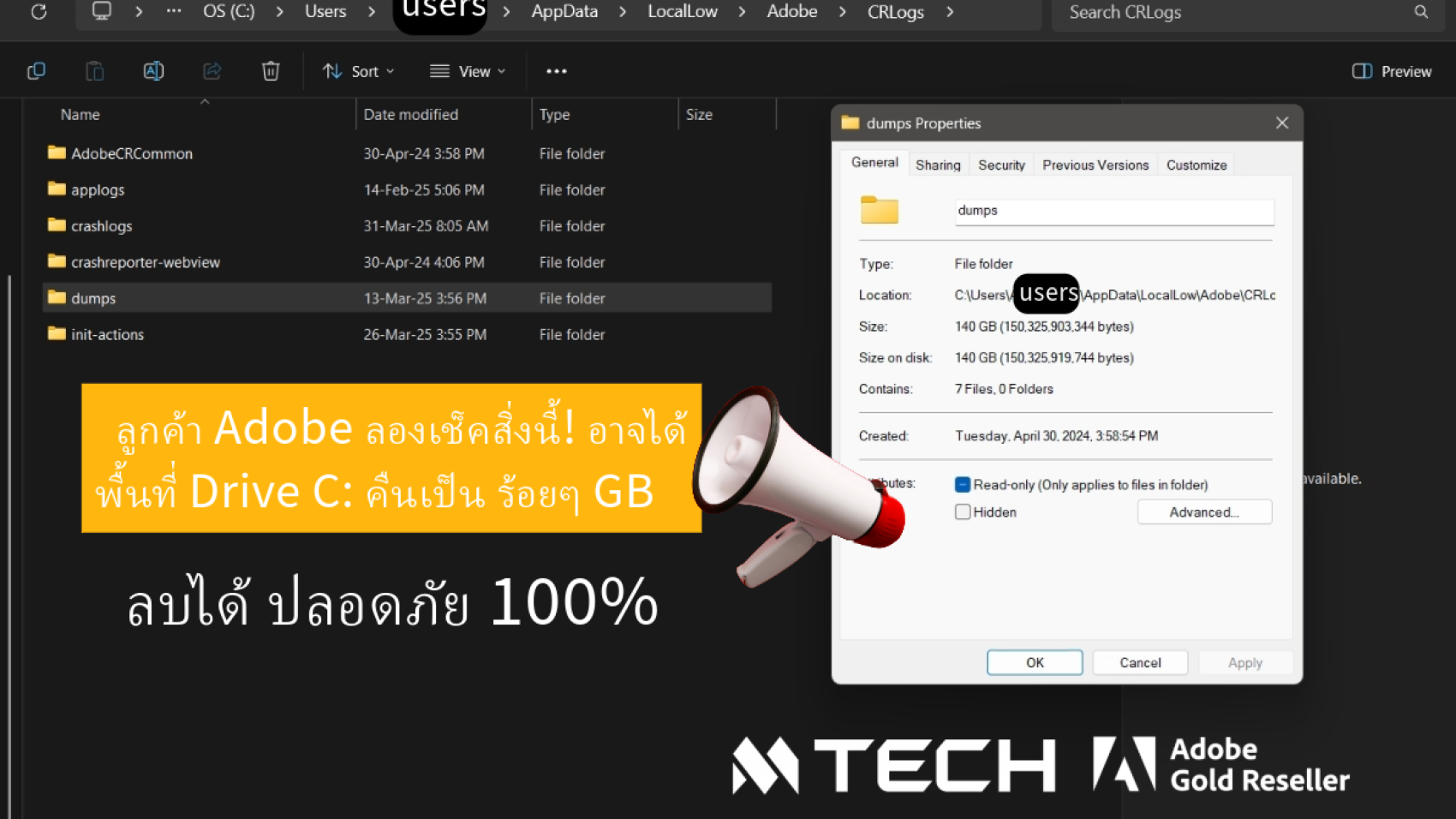The width and height of the screenshot is (1456, 819).
Task: Click the search magnifier icon
Action: pos(1421,12)
